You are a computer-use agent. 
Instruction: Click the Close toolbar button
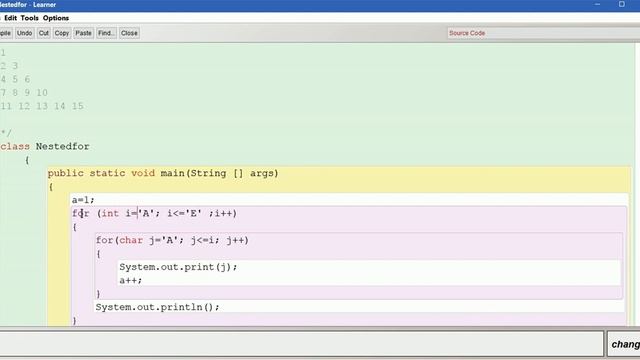pos(129,33)
